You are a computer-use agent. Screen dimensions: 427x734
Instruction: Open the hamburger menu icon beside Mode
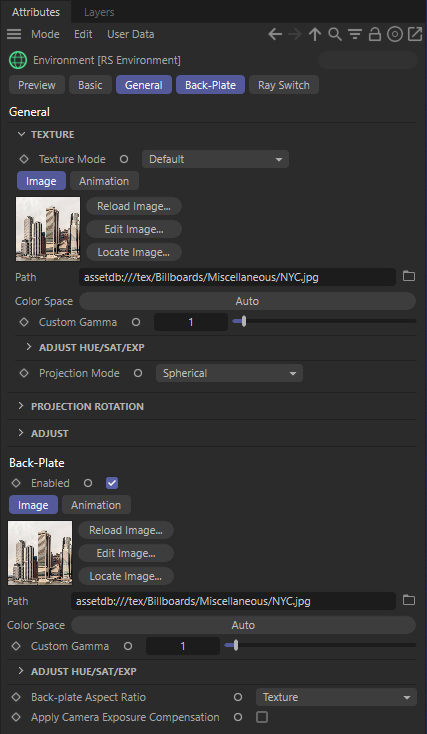pyautogui.click(x=14, y=34)
